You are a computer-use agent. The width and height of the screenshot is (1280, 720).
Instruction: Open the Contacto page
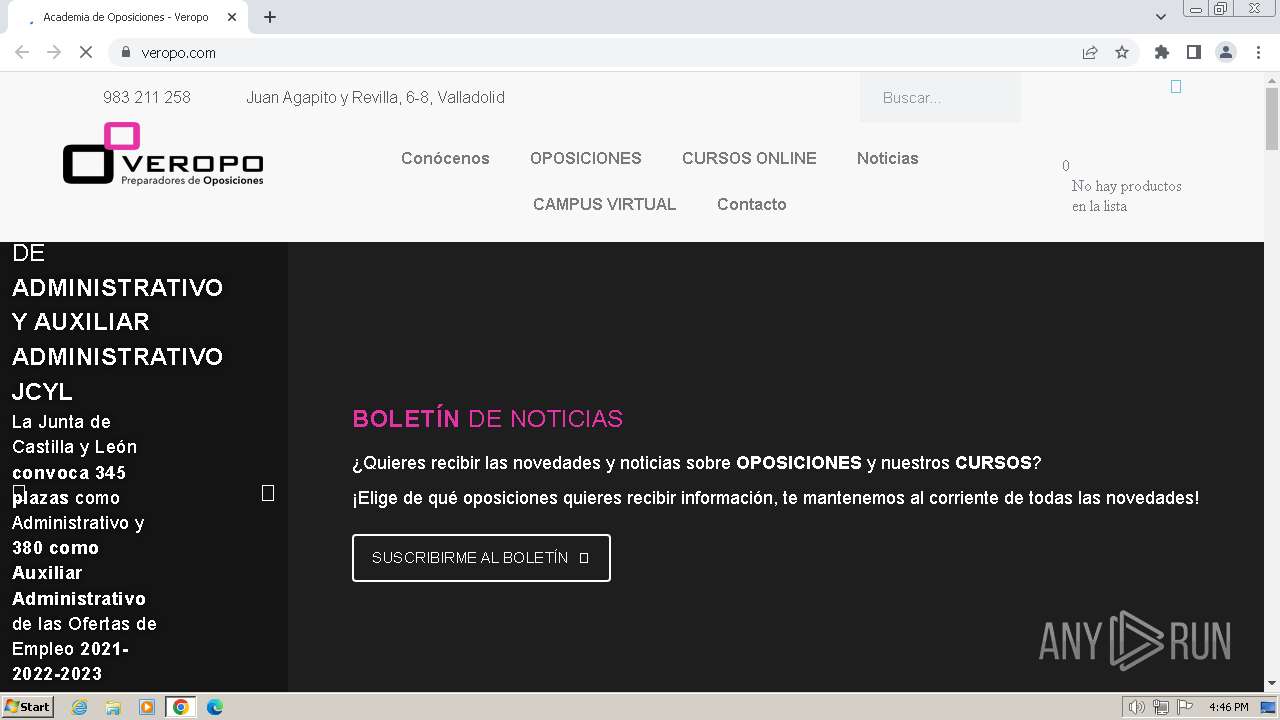coord(751,204)
